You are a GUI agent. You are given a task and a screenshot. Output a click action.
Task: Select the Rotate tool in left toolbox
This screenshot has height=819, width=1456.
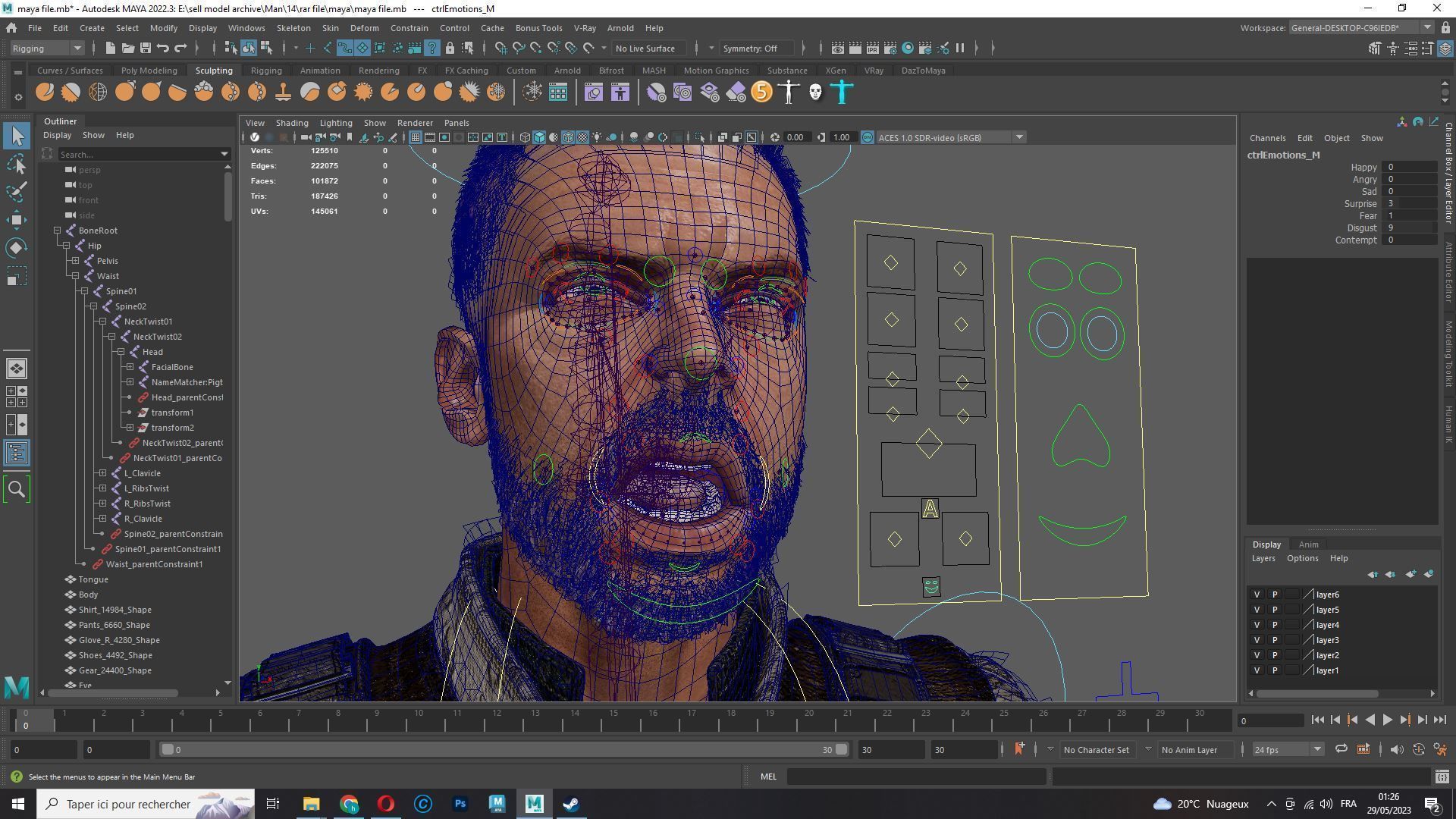[17, 248]
